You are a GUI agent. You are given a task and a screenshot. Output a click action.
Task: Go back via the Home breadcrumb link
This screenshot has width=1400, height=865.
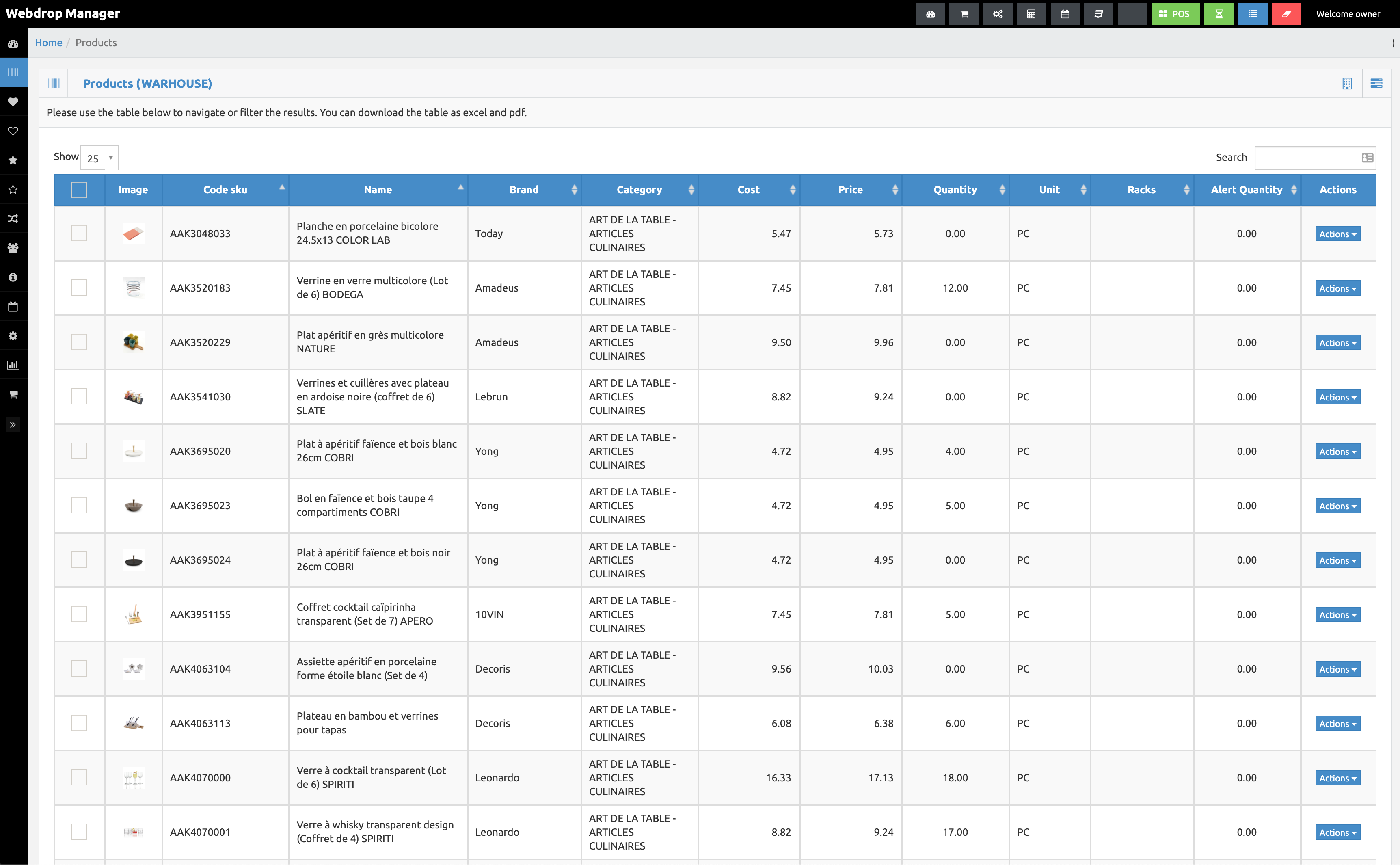click(49, 42)
